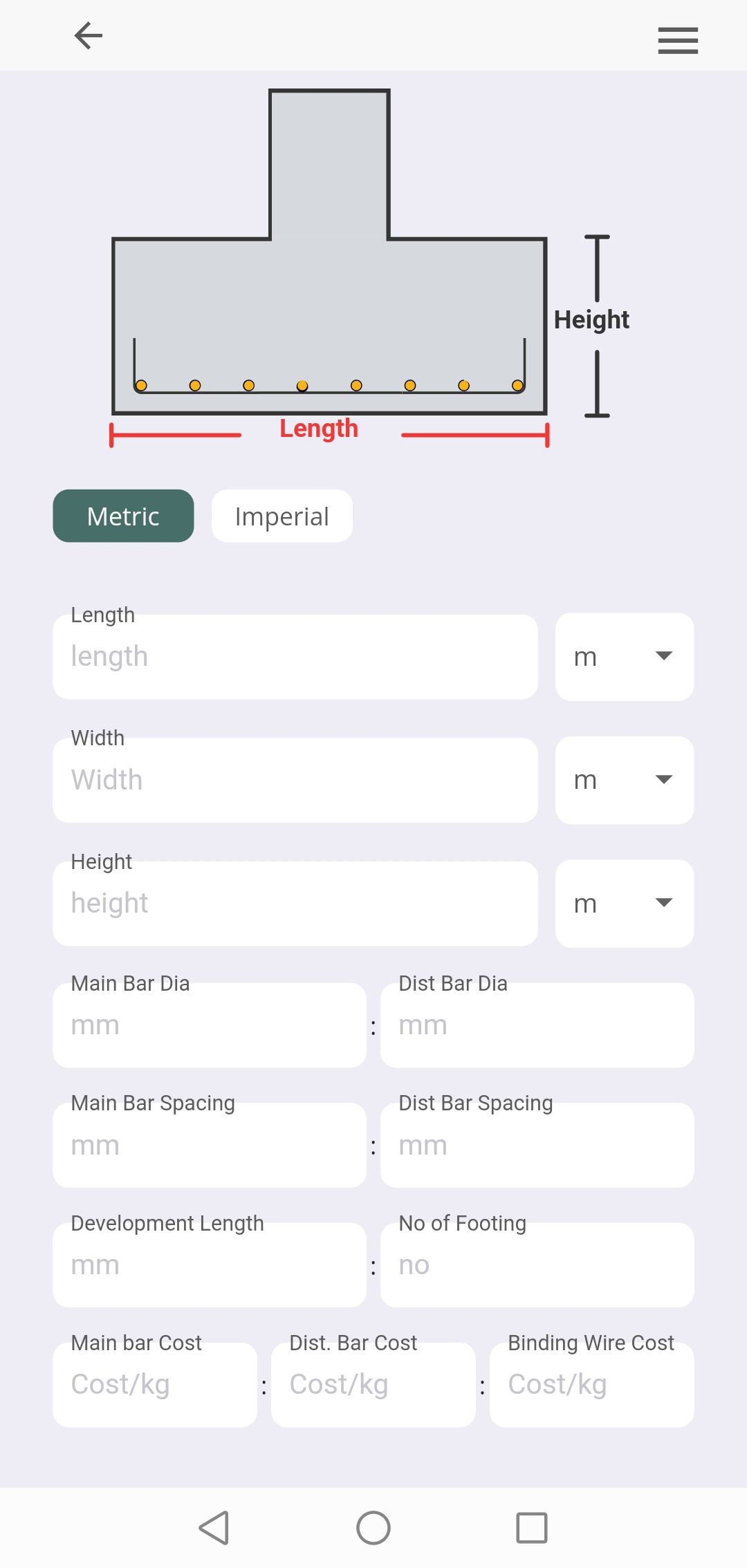This screenshot has height=1568, width=747.
Task: Tap the back arrow icon
Action: click(x=89, y=36)
